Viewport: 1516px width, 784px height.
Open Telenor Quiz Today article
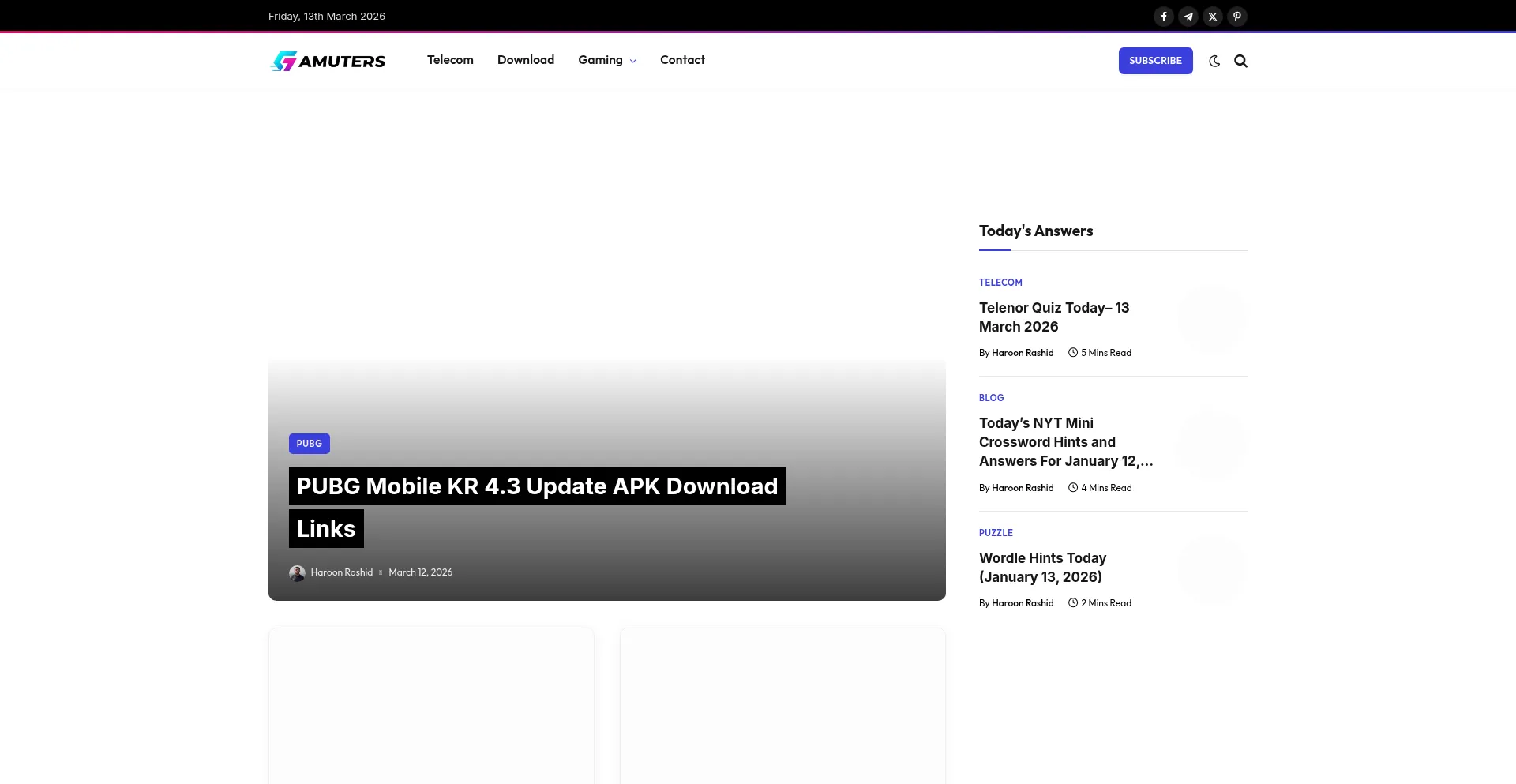pyautogui.click(x=1054, y=317)
